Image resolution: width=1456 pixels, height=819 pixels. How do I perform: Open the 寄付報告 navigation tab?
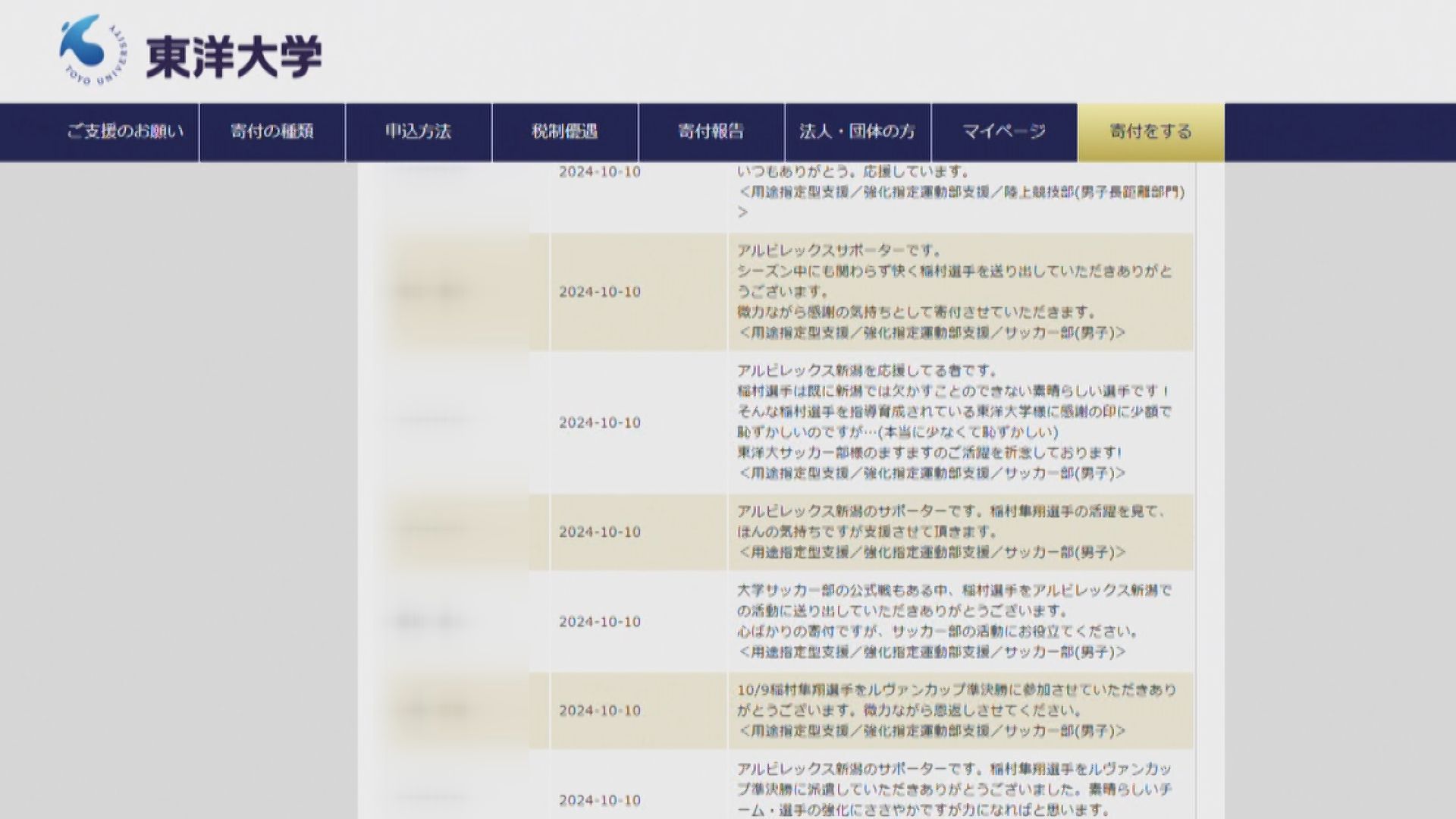(711, 132)
